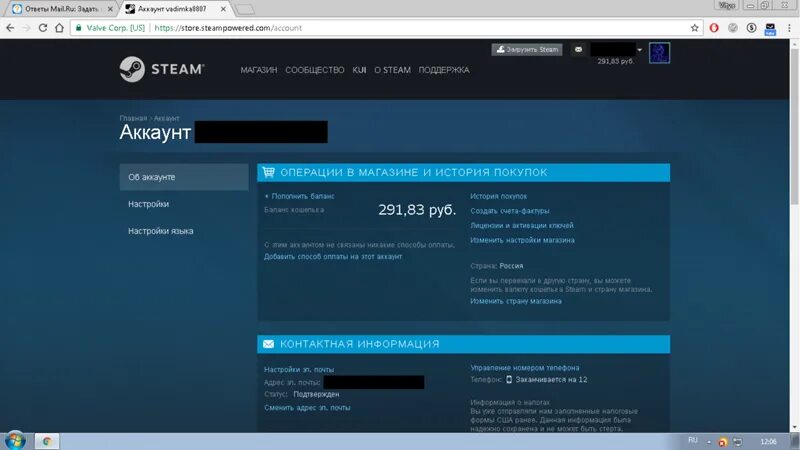Click the RU language indicator in tray
Screen dimensions: 800x450
(x=692, y=440)
